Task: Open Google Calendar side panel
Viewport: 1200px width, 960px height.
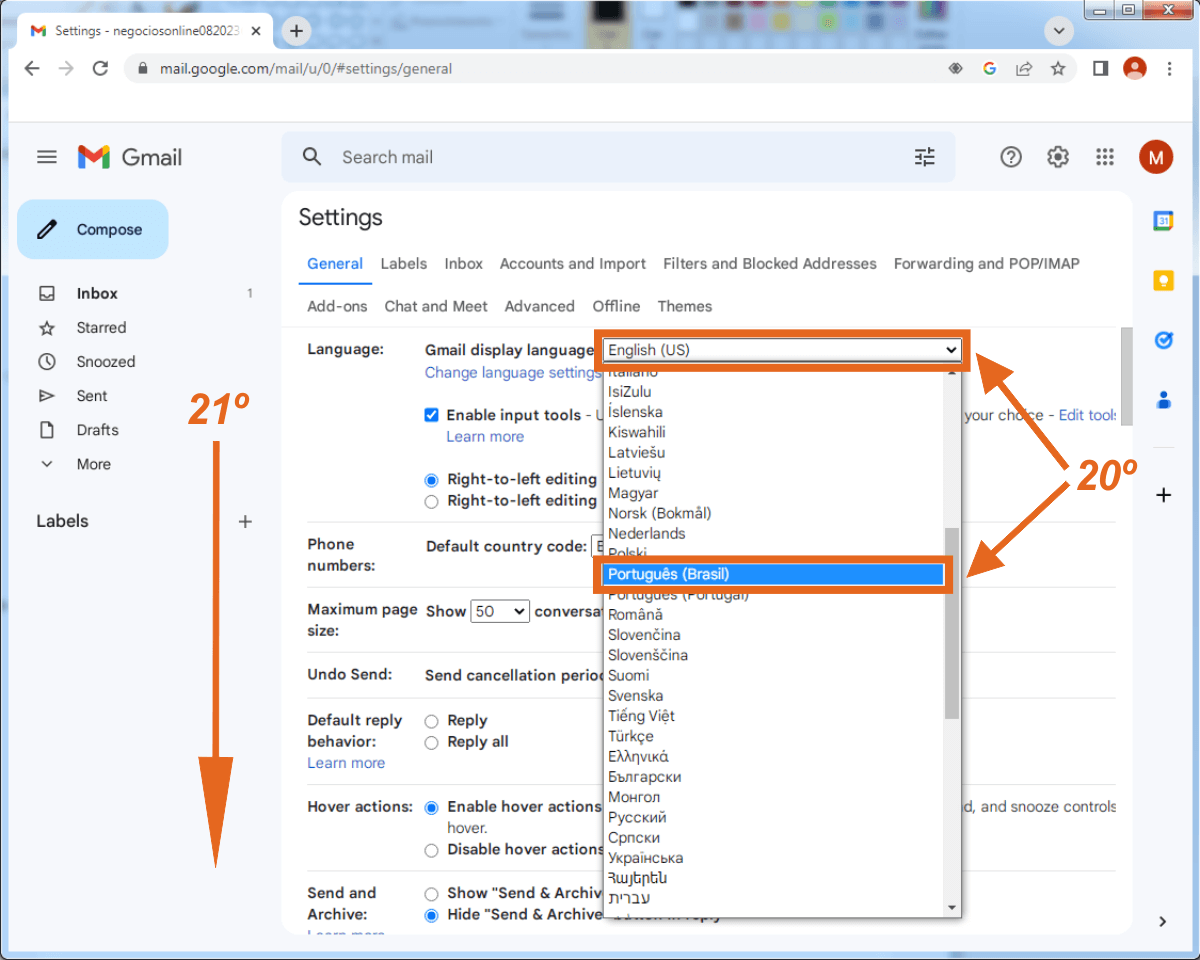Action: [x=1163, y=222]
